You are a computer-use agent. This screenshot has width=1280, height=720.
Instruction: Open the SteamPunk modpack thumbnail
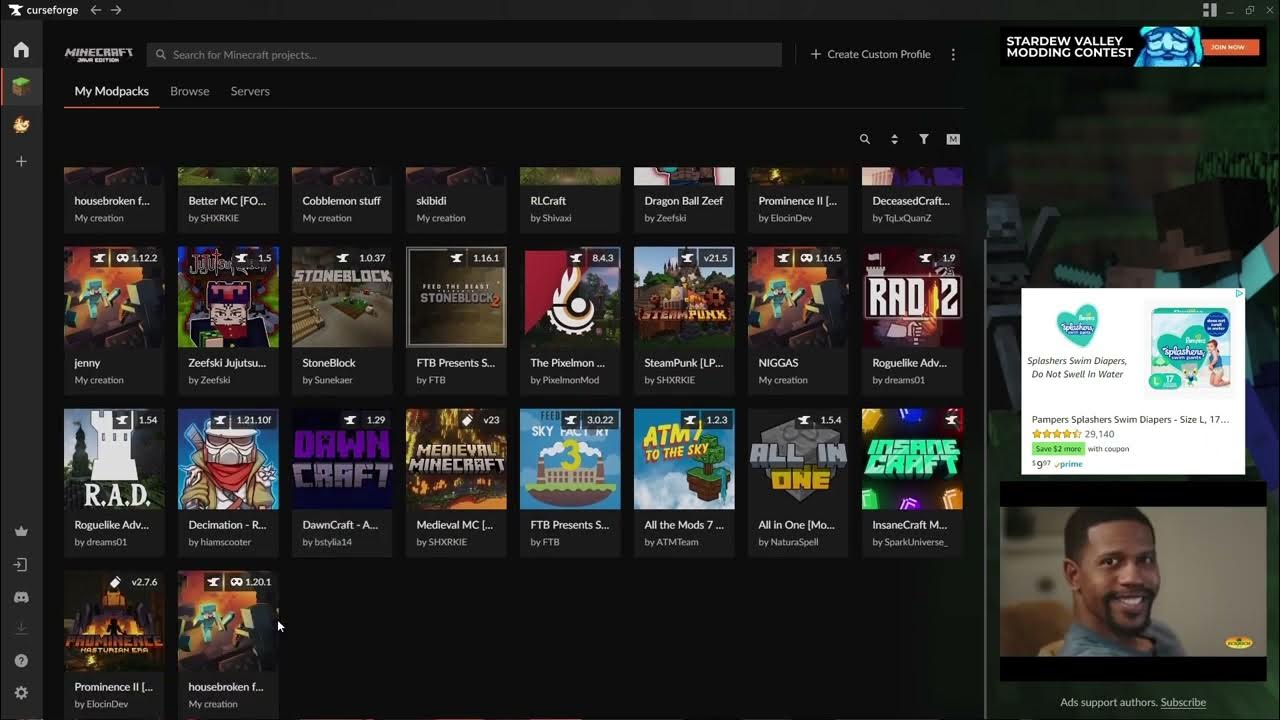click(684, 297)
